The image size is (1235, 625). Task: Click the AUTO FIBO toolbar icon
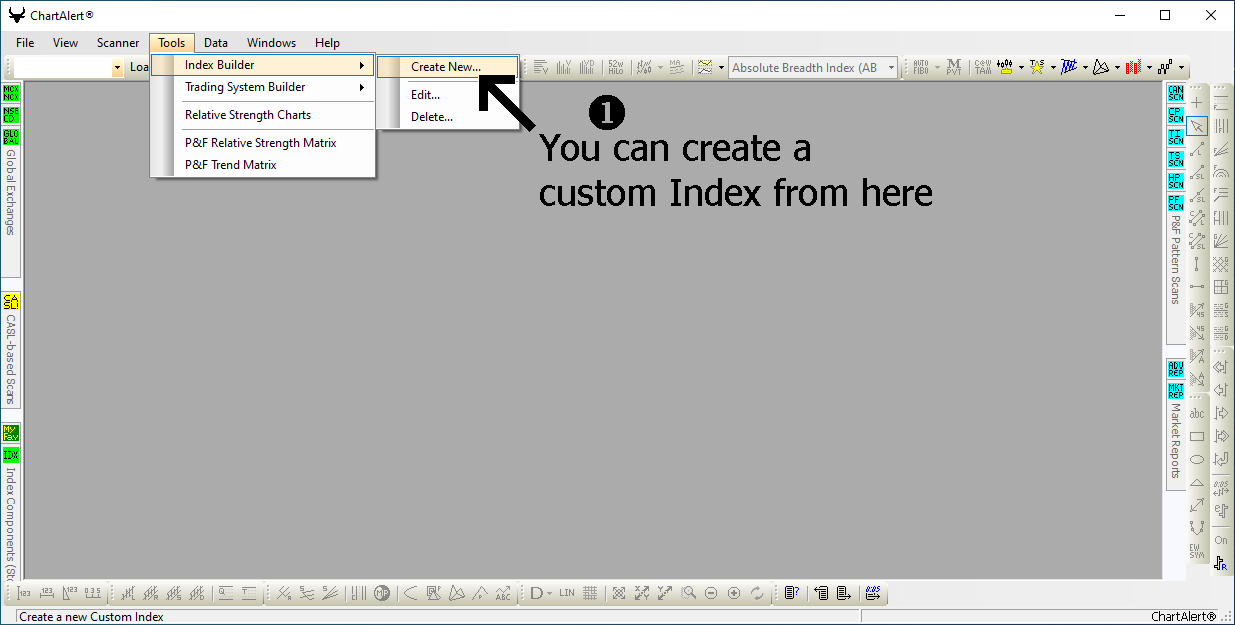[x=922, y=67]
